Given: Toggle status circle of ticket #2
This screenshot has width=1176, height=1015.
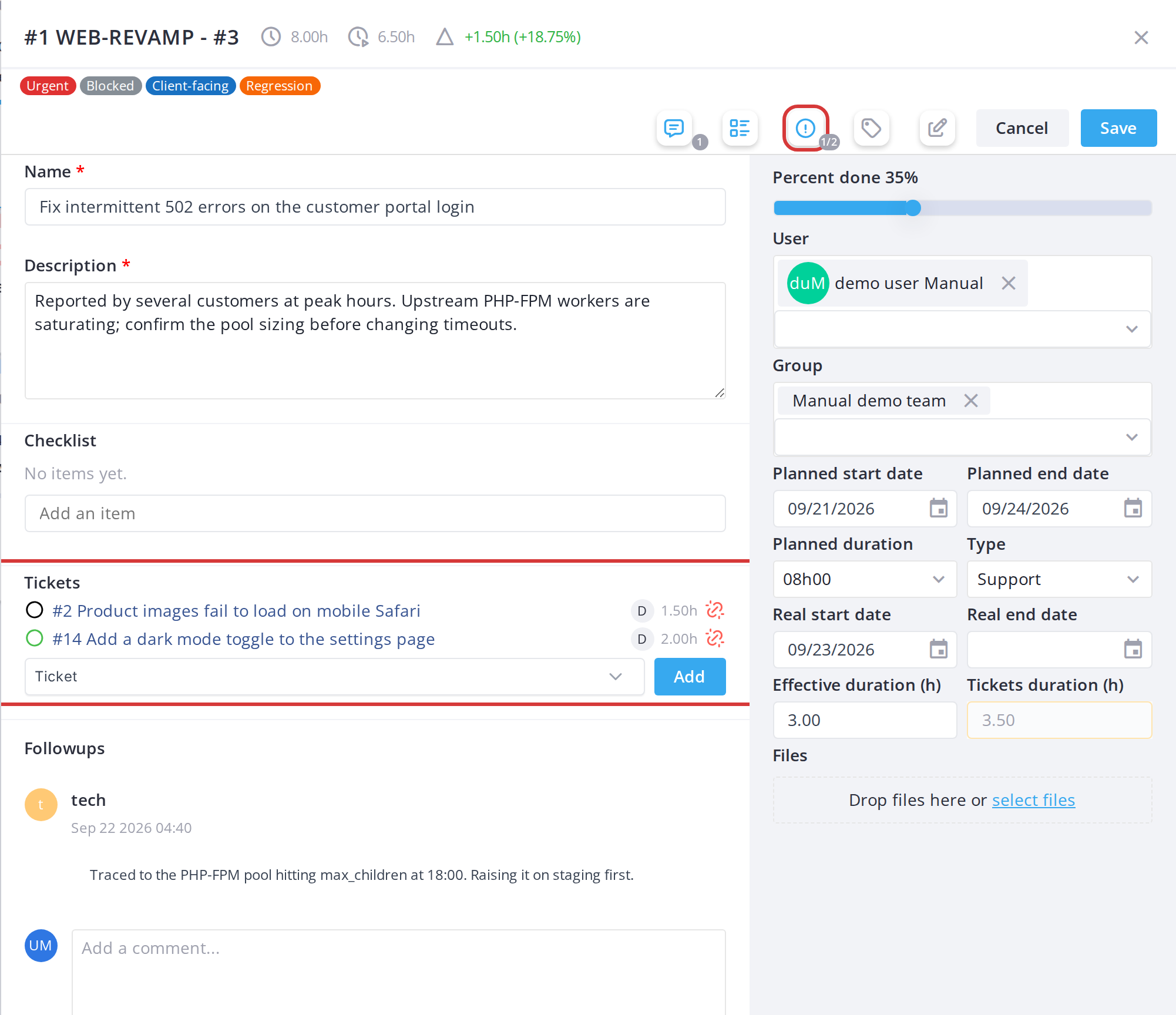Looking at the screenshot, I should pos(35,610).
